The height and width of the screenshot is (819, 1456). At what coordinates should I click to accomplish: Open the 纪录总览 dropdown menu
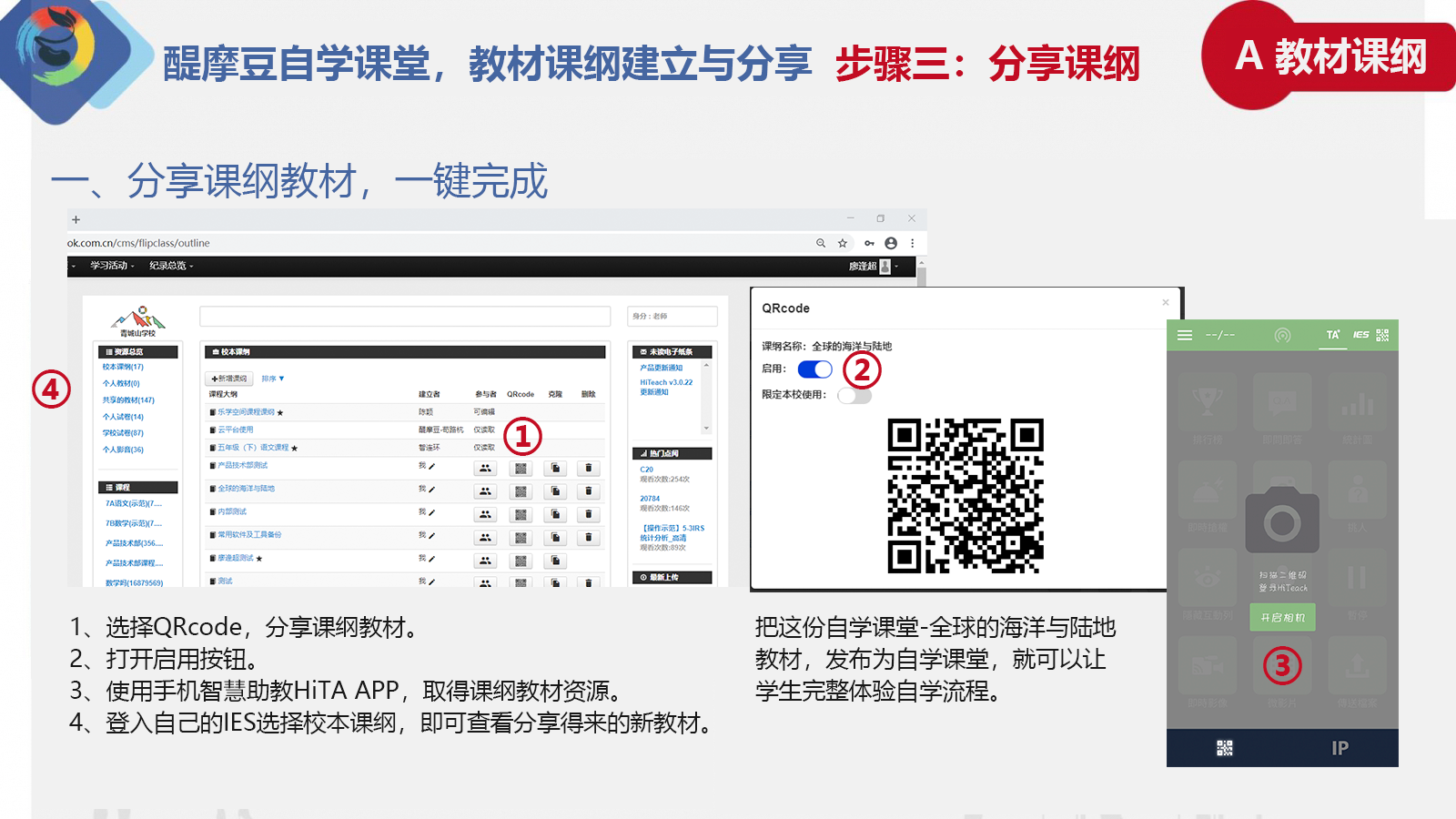point(170,266)
